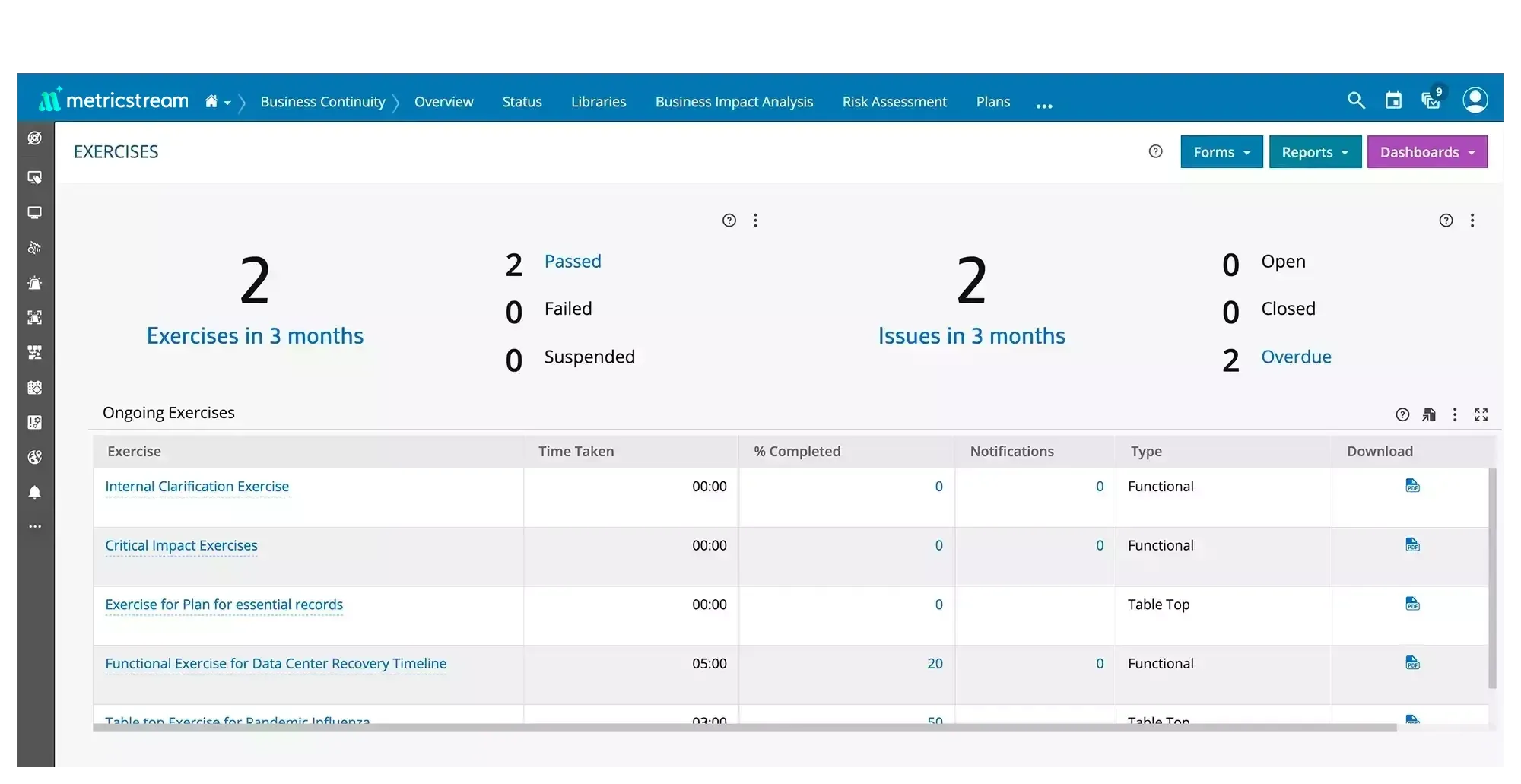Click the sidebar map warning icon
1521x784 pixels.
click(x=35, y=388)
